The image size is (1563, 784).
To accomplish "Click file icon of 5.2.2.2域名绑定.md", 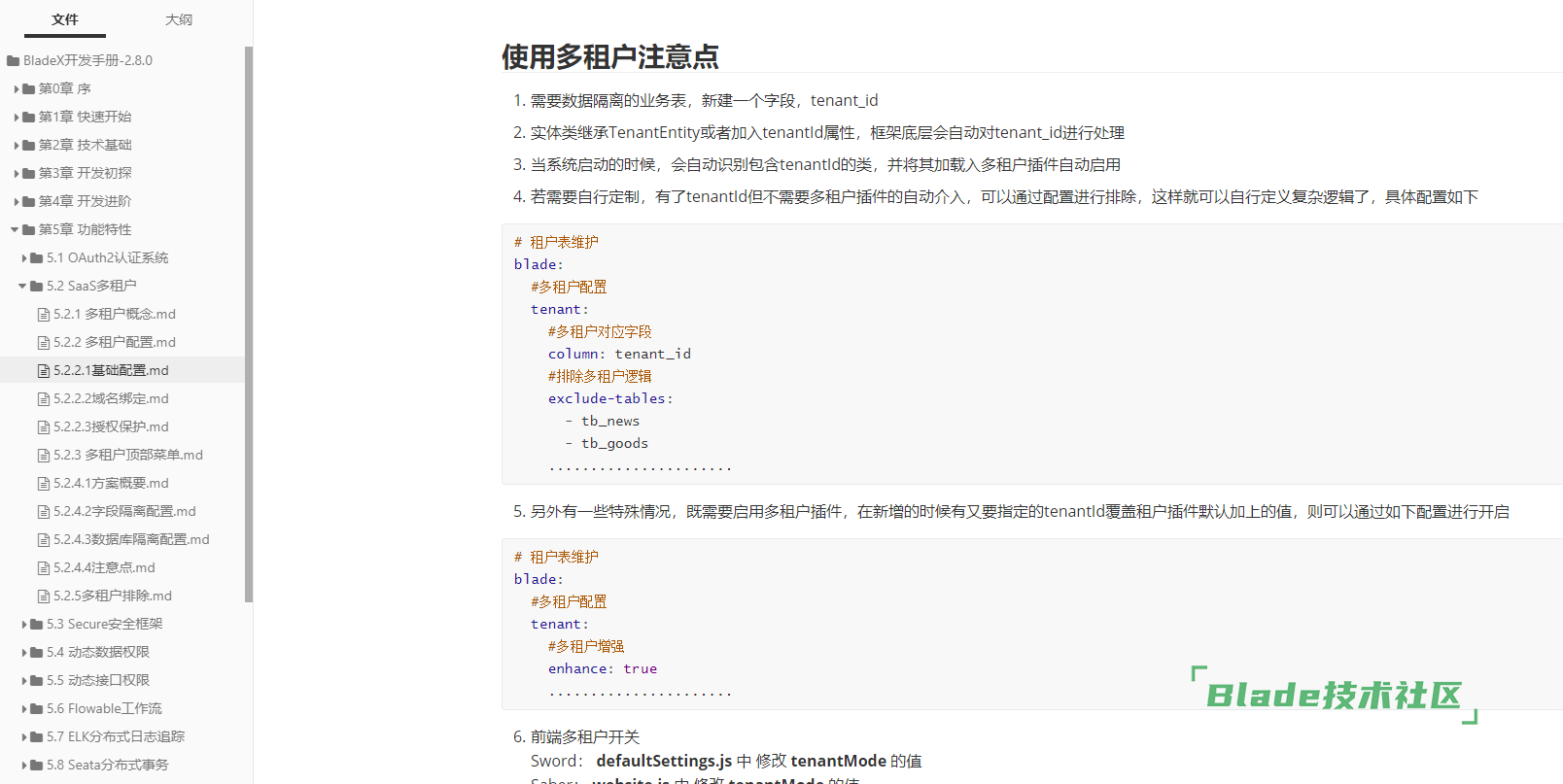I will pos(44,398).
